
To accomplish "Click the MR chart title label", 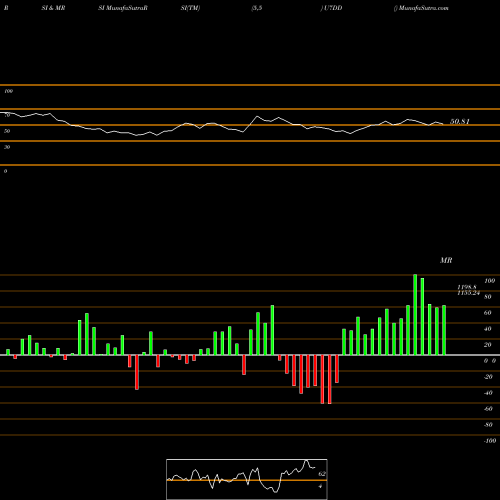I will click(x=446, y=260).
